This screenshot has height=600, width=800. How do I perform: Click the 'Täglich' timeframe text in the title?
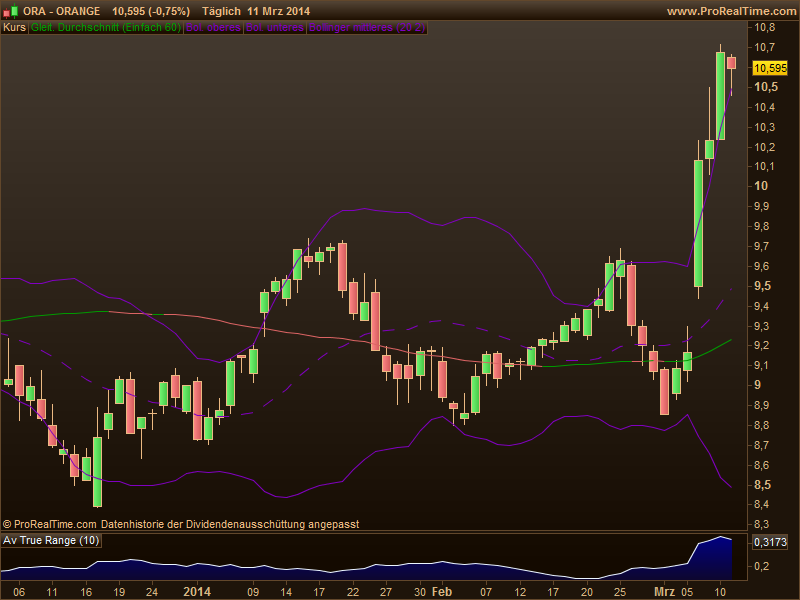(221, 11)
